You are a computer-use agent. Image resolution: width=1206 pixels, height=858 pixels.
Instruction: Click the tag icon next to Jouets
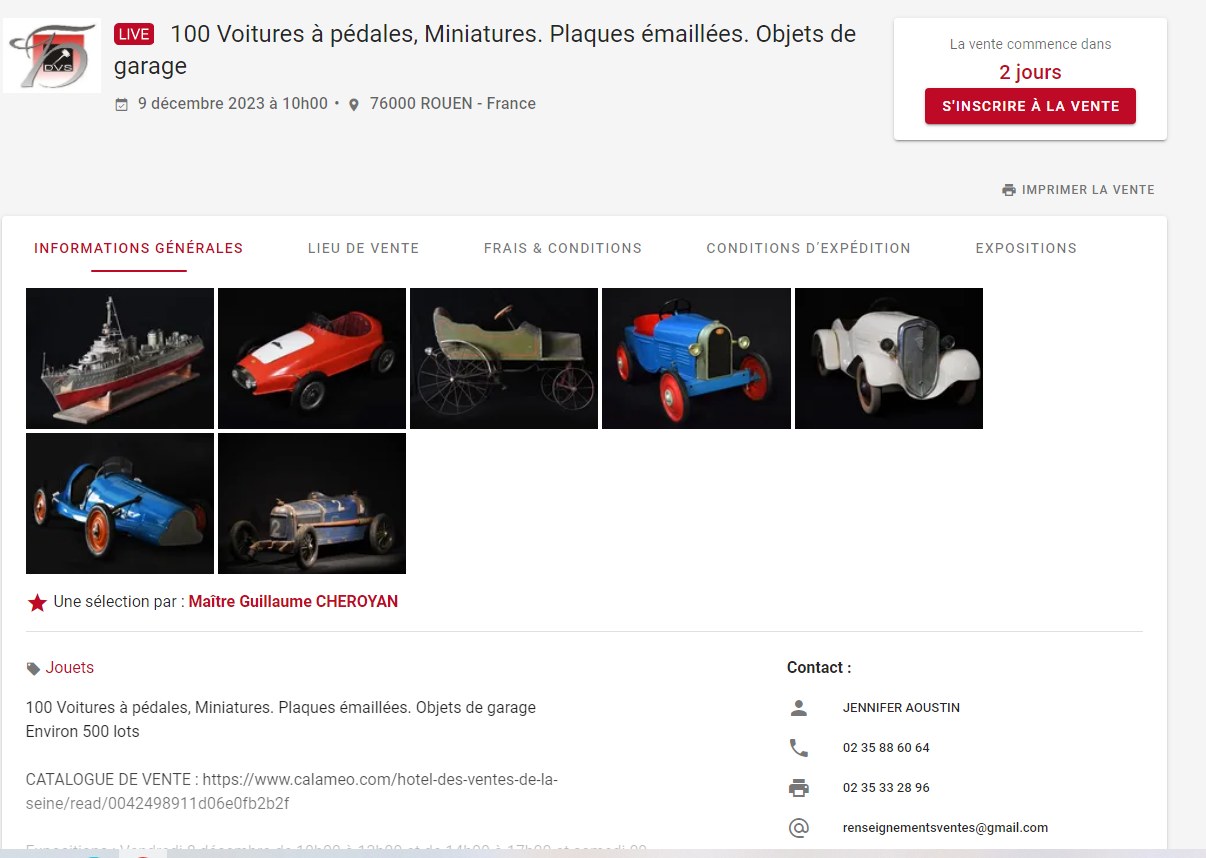tap(33, 669)
